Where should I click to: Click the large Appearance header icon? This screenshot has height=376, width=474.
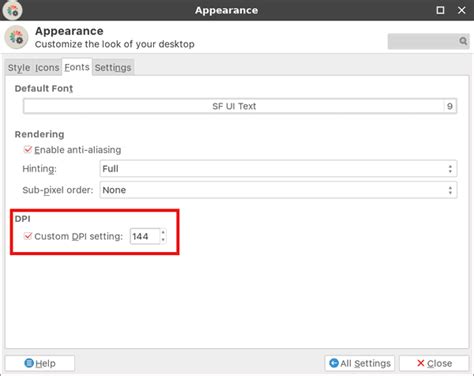click(16, 37)
